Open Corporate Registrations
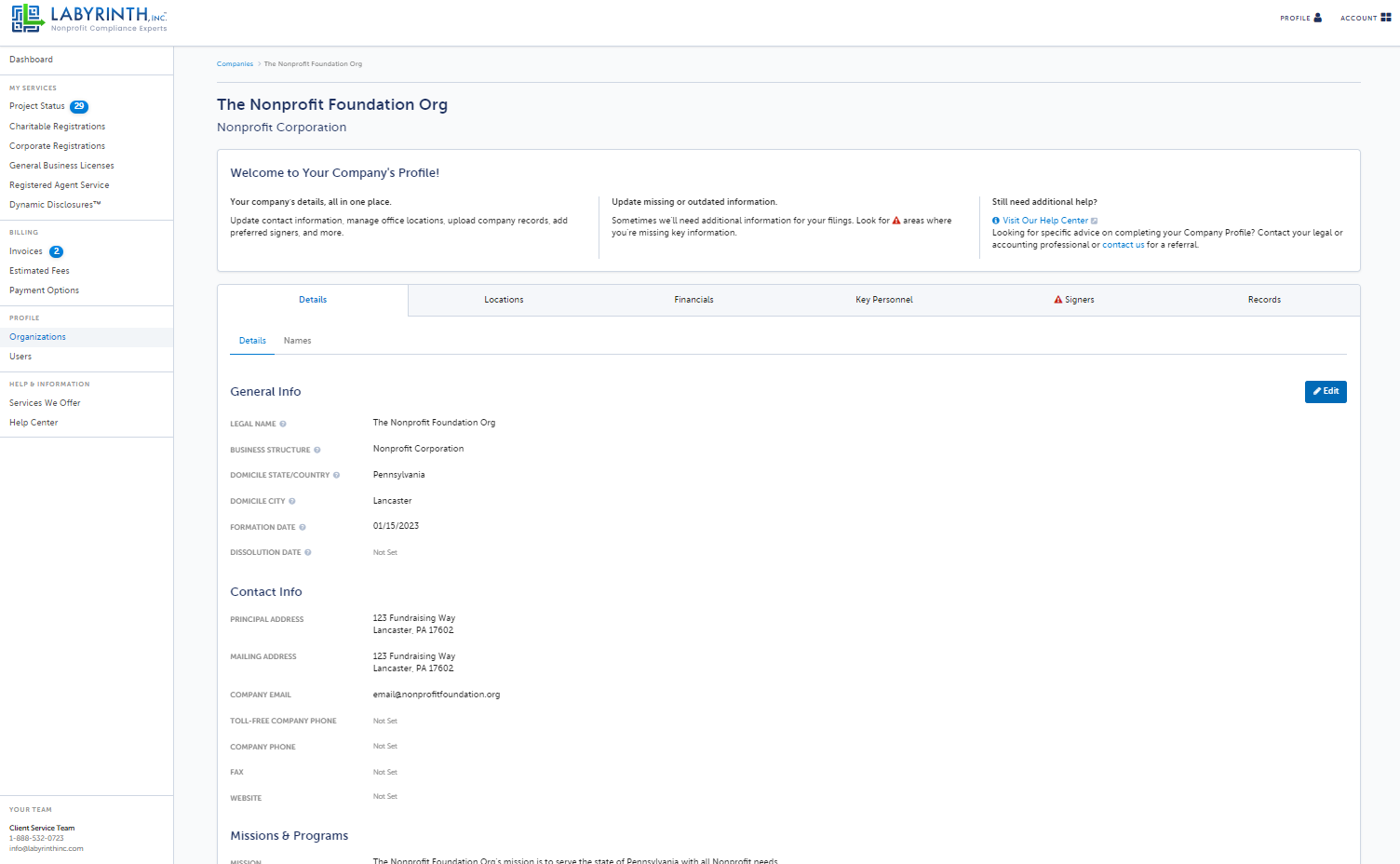The image size is (1400, 864). [58, 146]
